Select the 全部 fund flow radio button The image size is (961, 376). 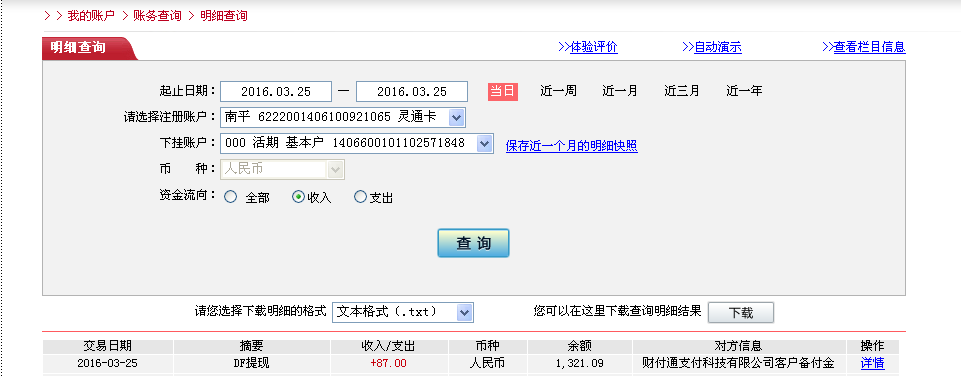point(230,197)
